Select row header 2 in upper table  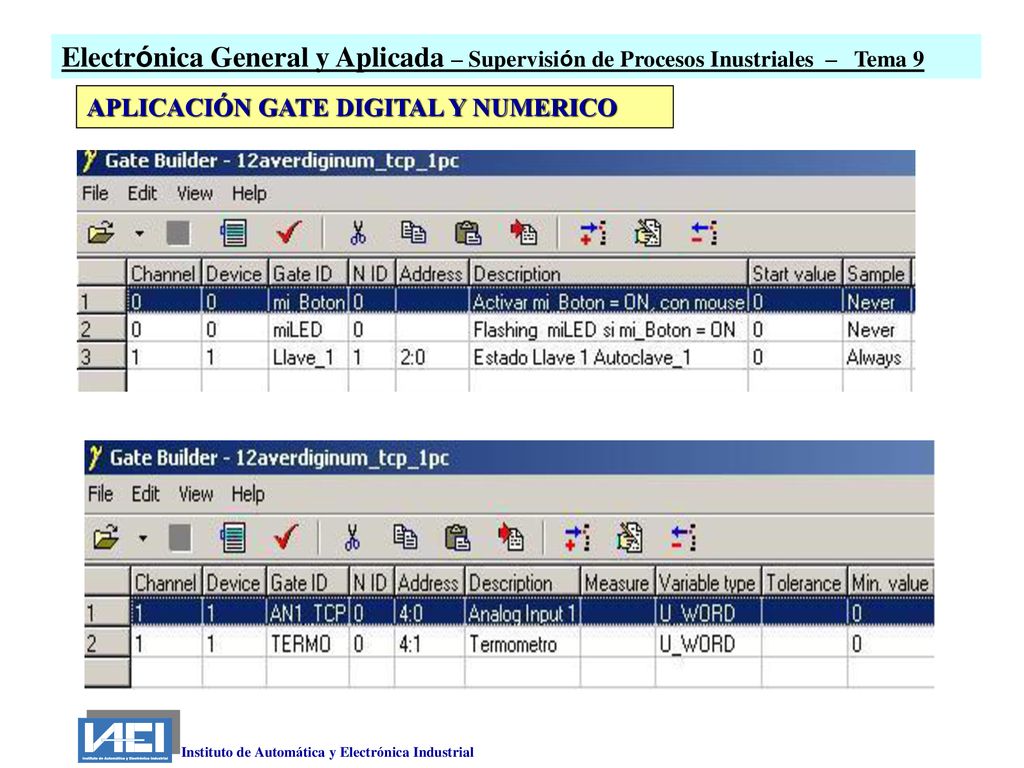pos(101,329)
